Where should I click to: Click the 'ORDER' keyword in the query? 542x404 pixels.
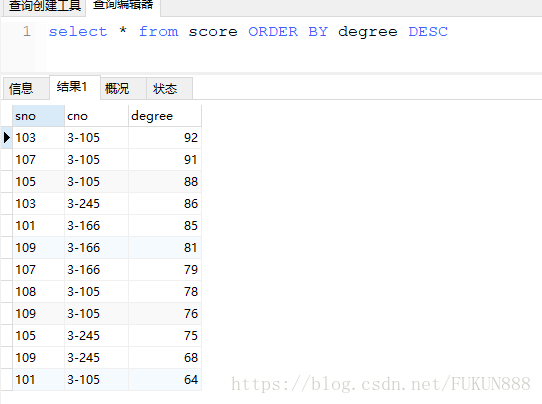pos(273,32)
